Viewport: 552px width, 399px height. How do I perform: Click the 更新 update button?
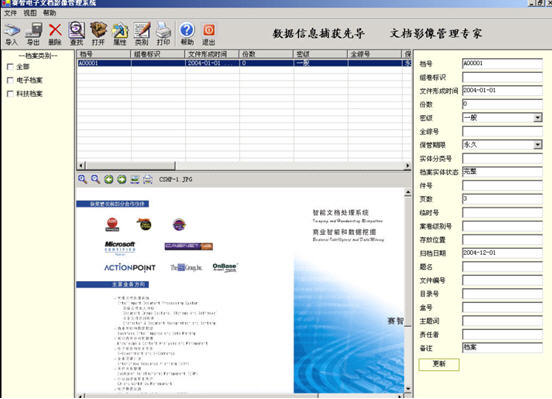point(439,364)
